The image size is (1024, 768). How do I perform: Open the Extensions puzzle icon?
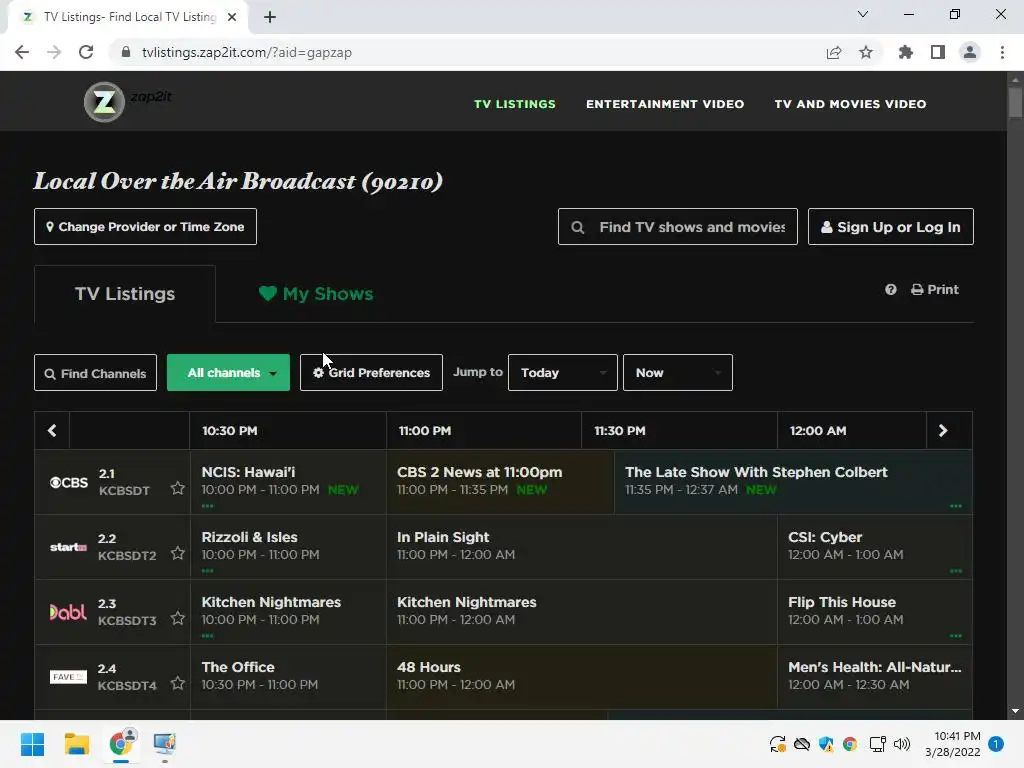point(905,52)
